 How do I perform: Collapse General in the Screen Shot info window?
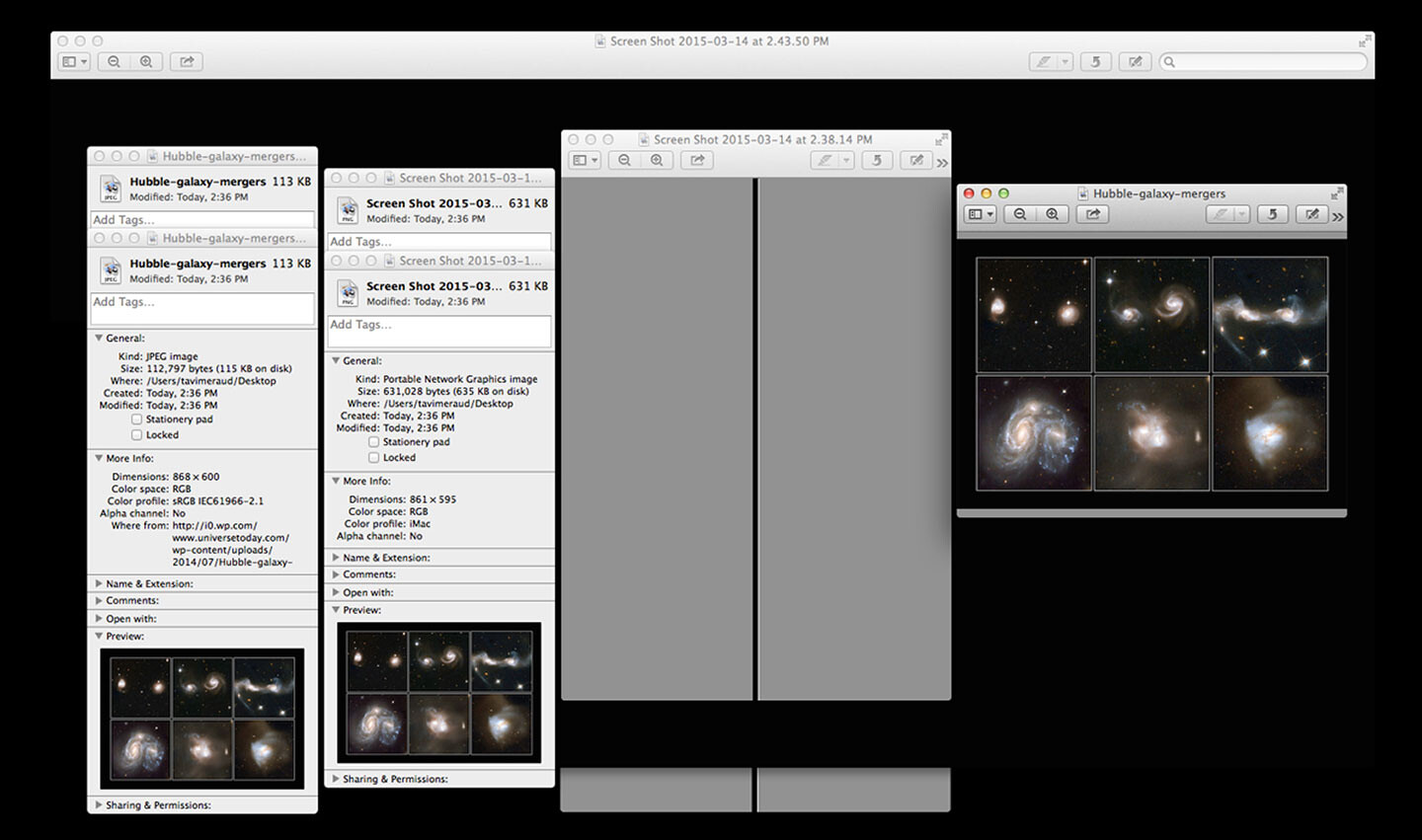click(336, 360)
